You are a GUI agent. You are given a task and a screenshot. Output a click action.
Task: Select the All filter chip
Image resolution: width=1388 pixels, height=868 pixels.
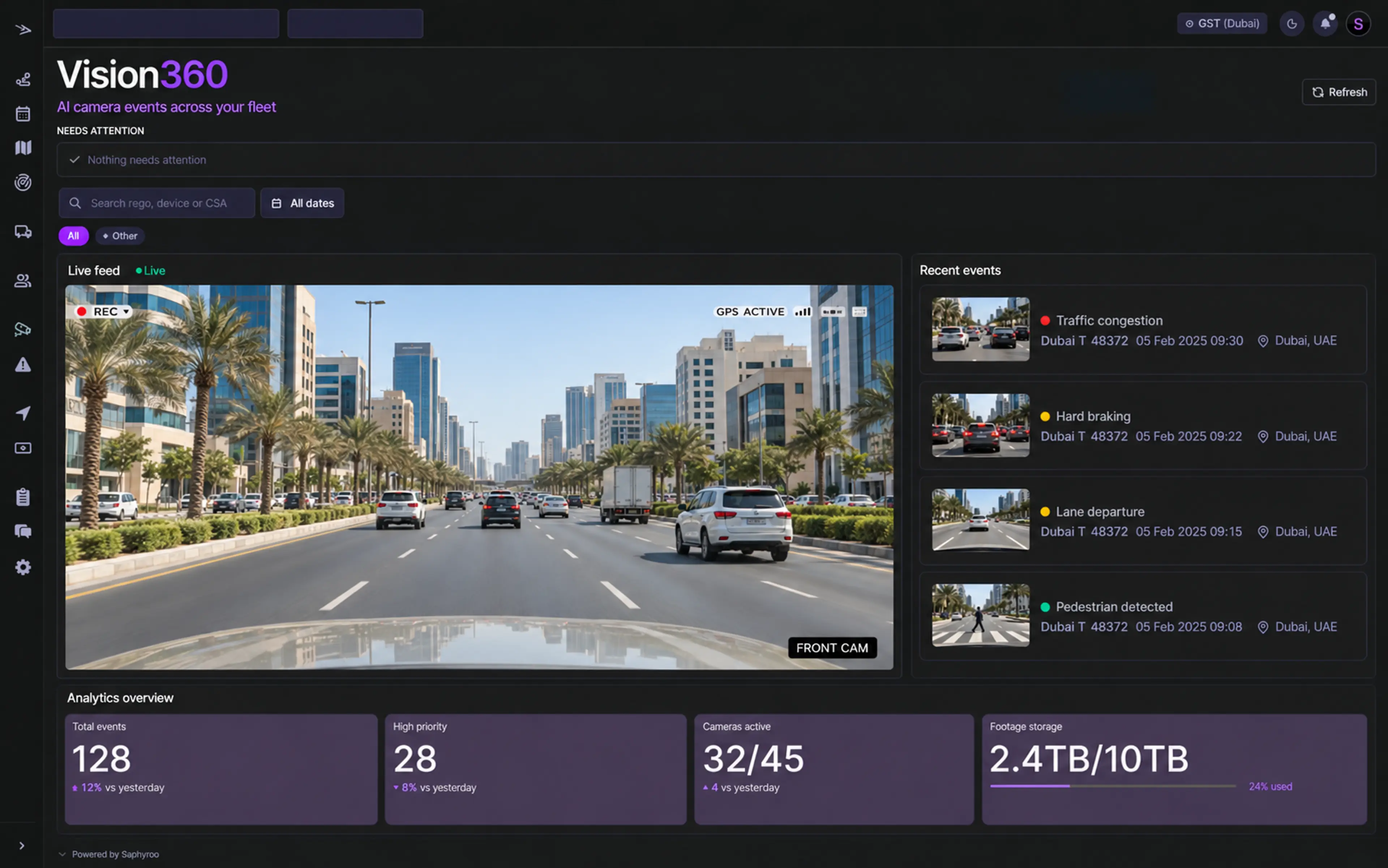73,236
